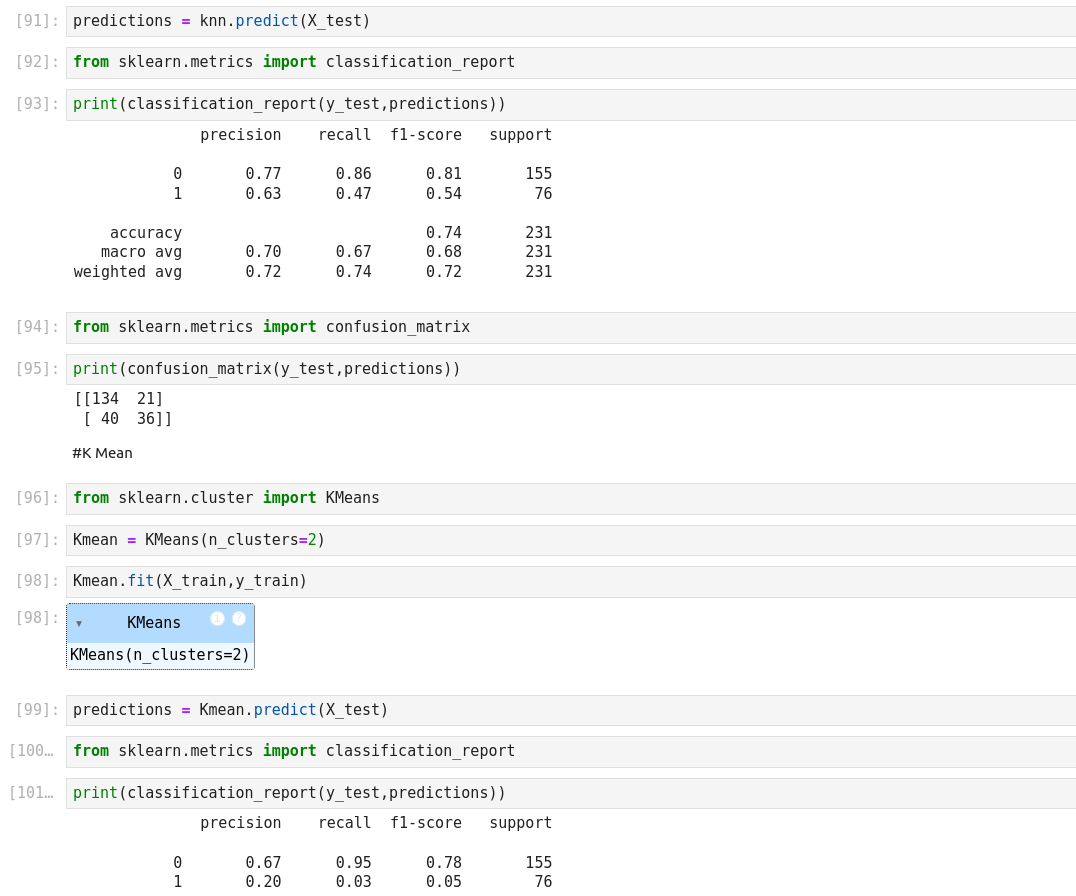Viewport: 1076px width, 896px height.
Task: Click the confusion matrix output text
Action: point(122,409)
